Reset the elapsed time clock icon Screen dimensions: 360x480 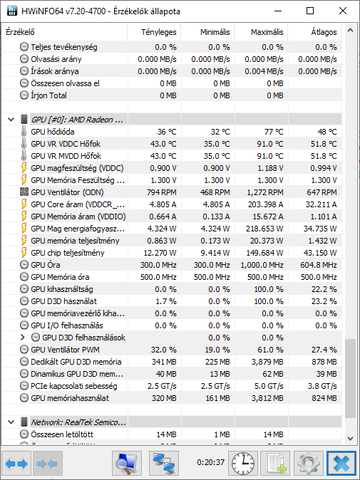coord(243,463)
